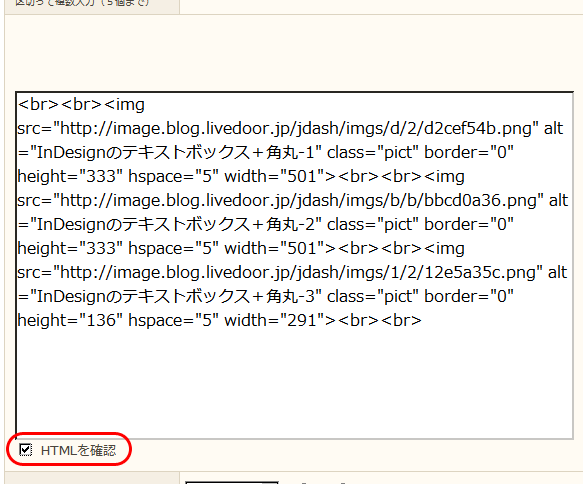Click the first border="0" attribute
Image resolution: width=583 pixels, height=484 pixels.
(469, 153)
